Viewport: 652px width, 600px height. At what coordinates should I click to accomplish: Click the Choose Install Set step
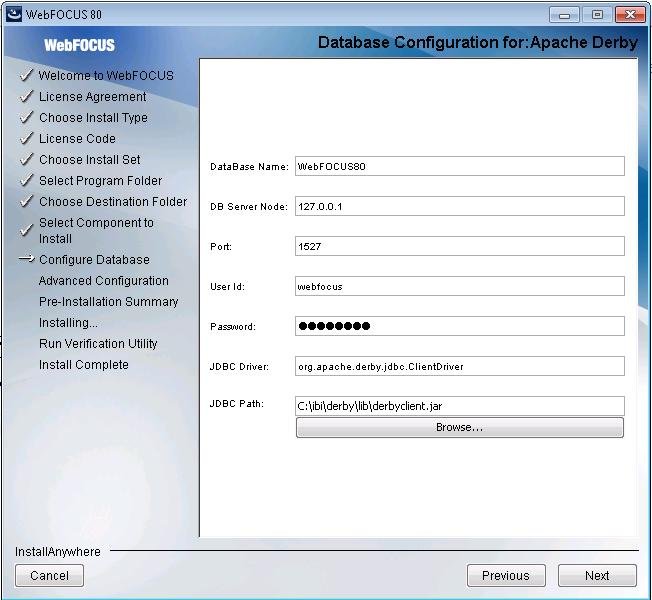tap(89, 159)
